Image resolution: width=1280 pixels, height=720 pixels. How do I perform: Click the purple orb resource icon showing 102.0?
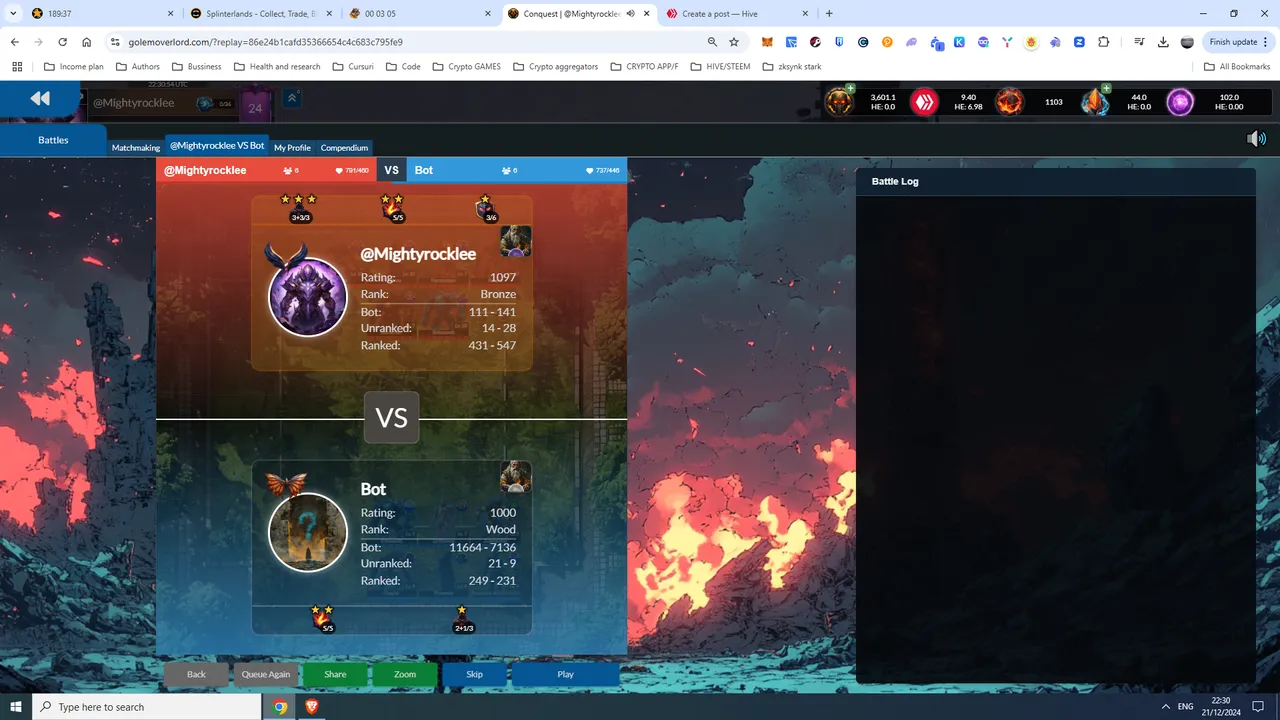[x=1180, y=102]
